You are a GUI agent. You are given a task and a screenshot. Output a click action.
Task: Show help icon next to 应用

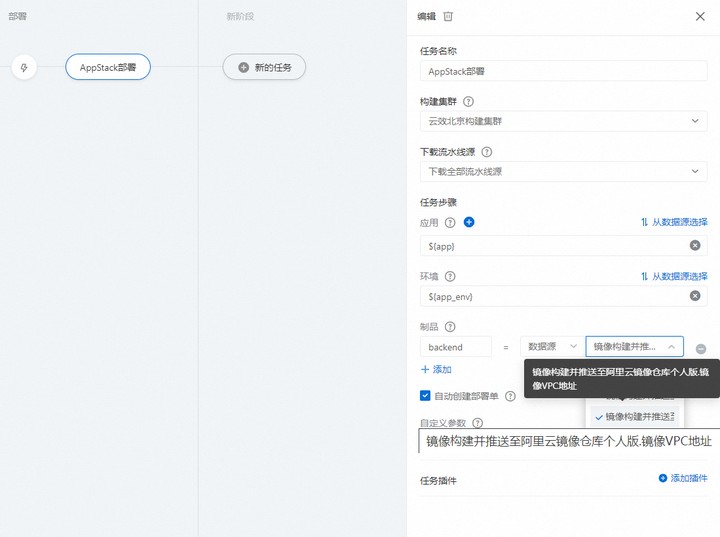coord(450,223)
